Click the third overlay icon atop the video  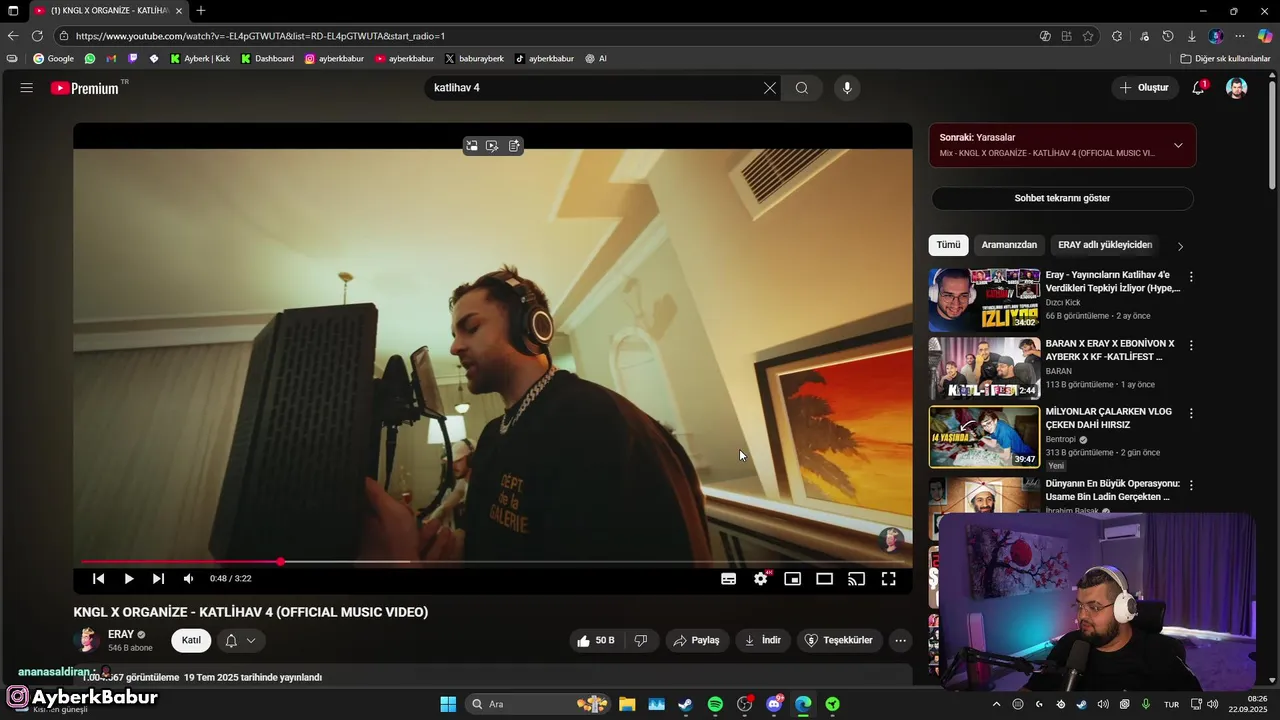[x=514, y=146]
